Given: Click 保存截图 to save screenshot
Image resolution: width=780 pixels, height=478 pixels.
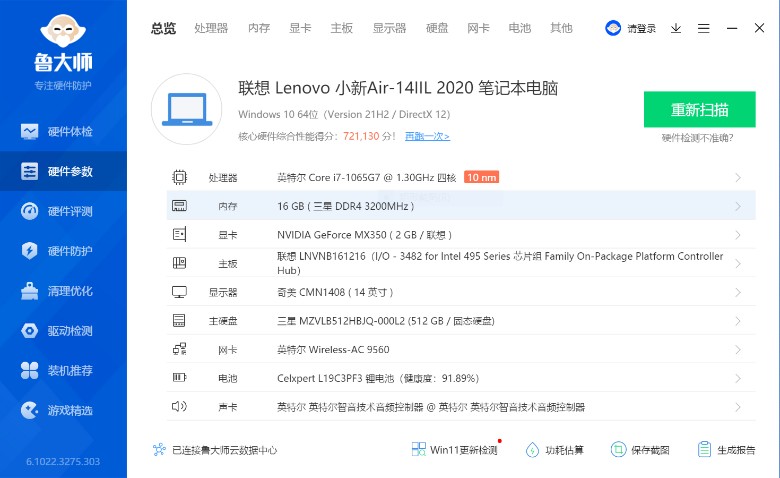Looking at the screenshot, I should (x=640, y=450).
